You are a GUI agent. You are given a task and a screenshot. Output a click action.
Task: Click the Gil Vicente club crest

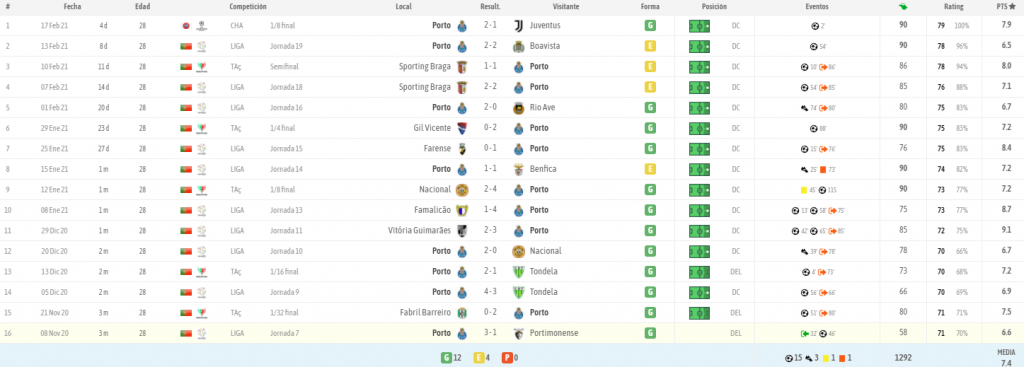(x=462, y=128)
